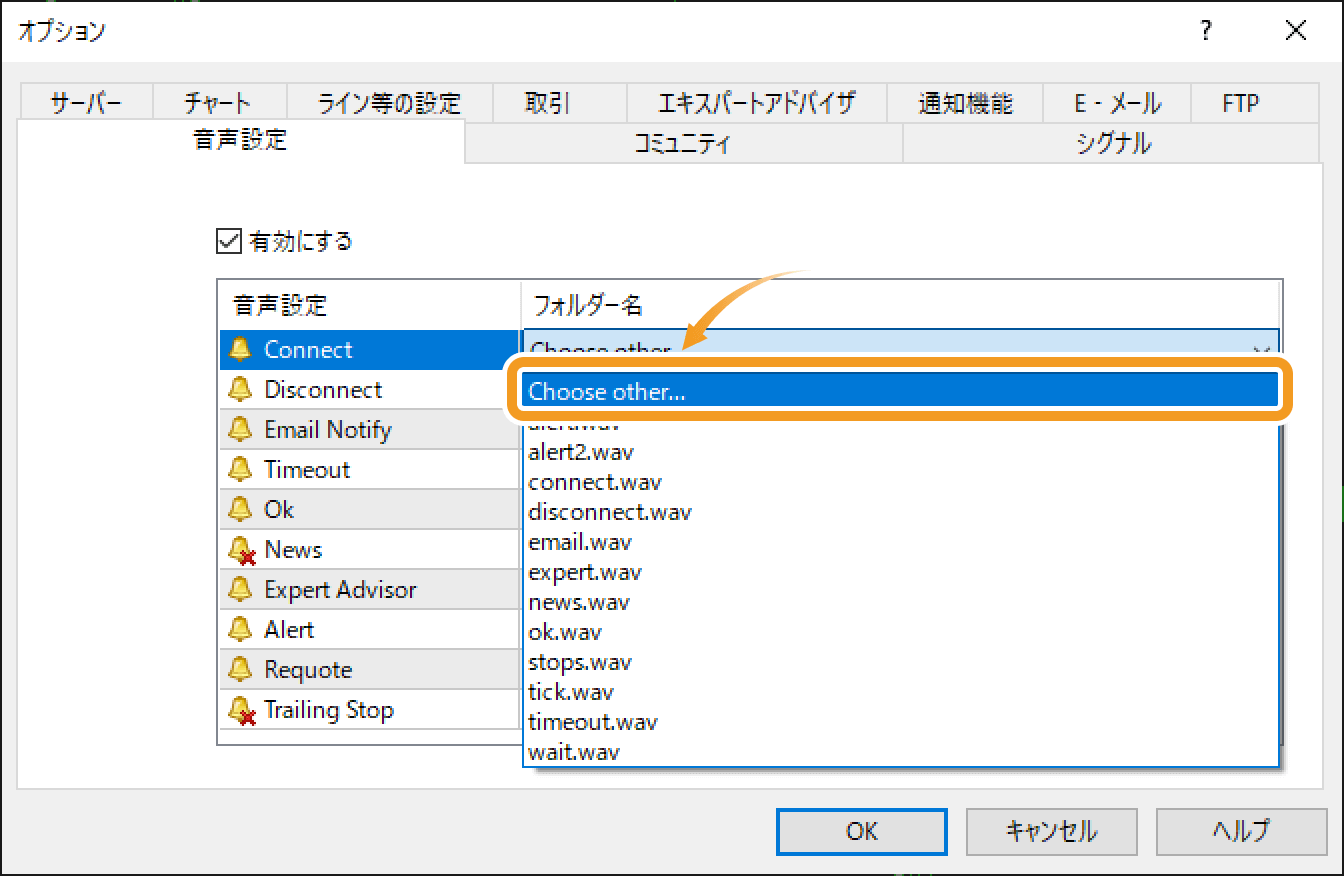
Task: Toggle the 有効にする checkbox
Action: click(229, 240)
